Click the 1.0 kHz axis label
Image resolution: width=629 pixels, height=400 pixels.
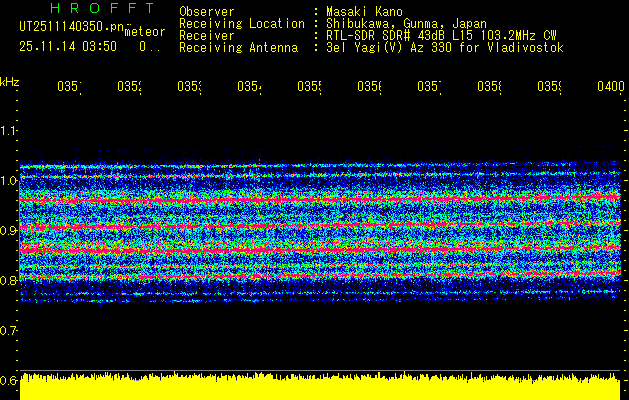[8, 180]
